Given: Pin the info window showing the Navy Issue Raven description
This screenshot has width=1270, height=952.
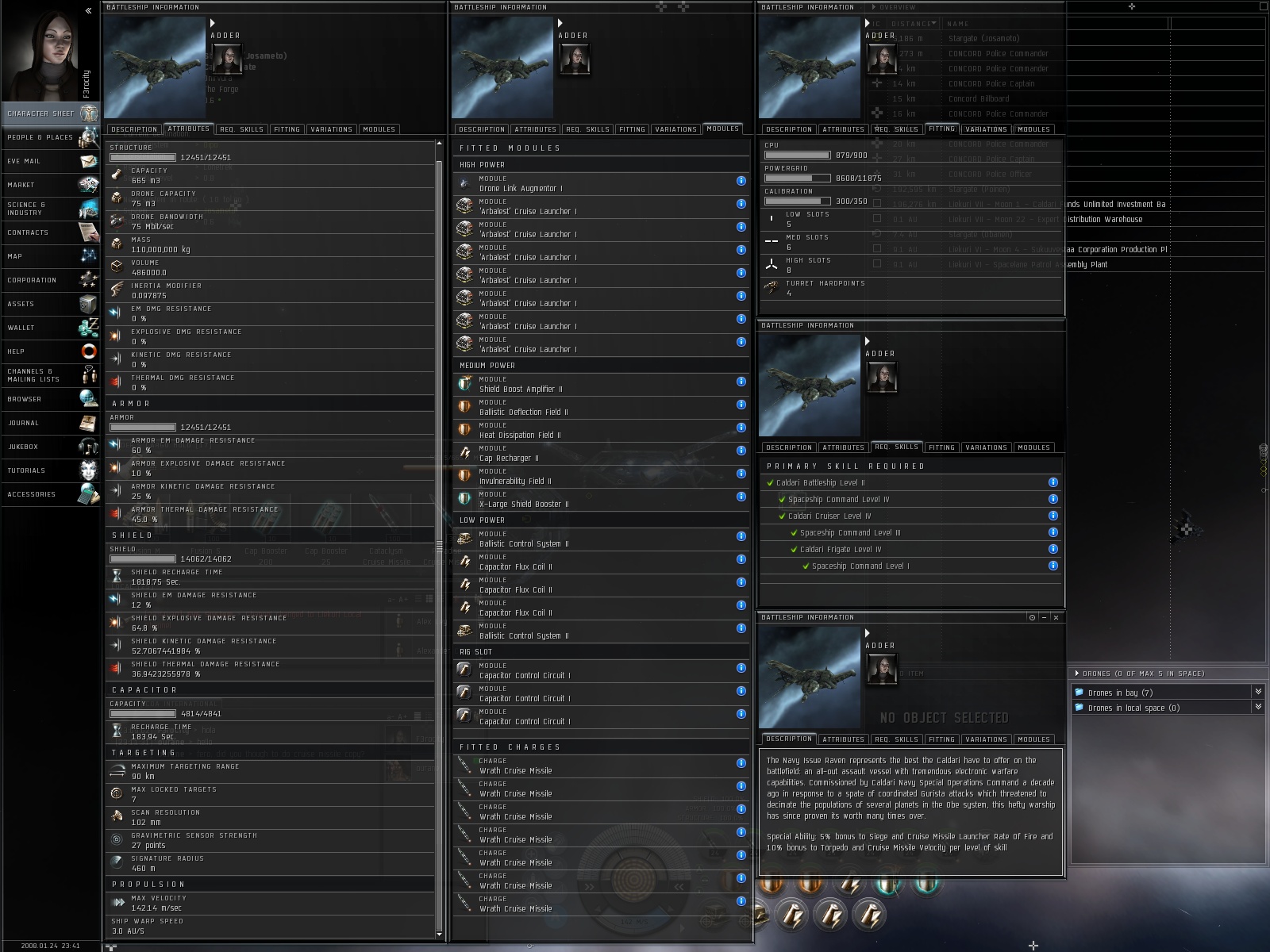Looking at the screenshot, I should pos(1032,617).
